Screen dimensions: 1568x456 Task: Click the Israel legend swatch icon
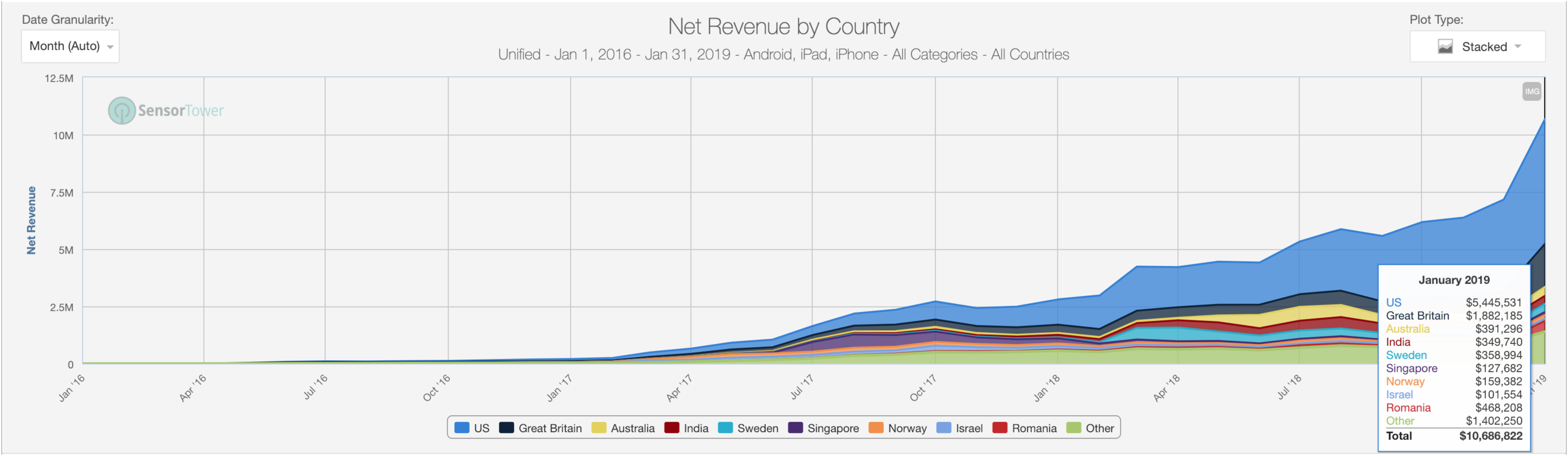944,428
